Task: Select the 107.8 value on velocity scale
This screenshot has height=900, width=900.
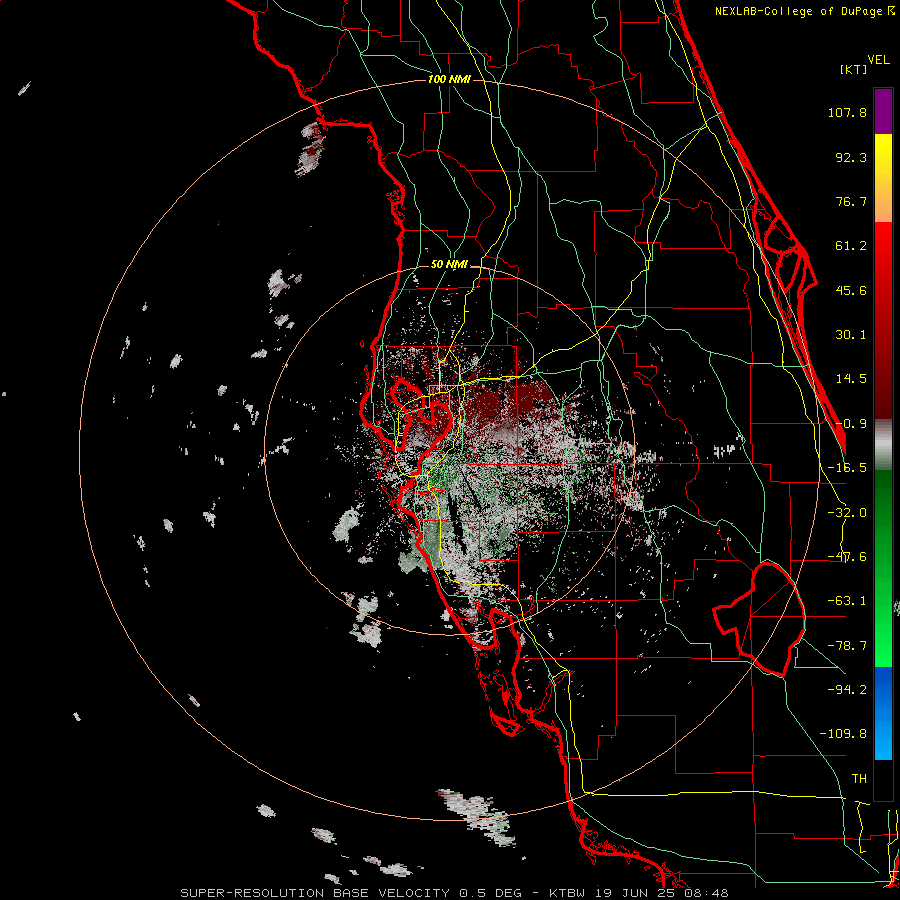Action: coord(847,112)
